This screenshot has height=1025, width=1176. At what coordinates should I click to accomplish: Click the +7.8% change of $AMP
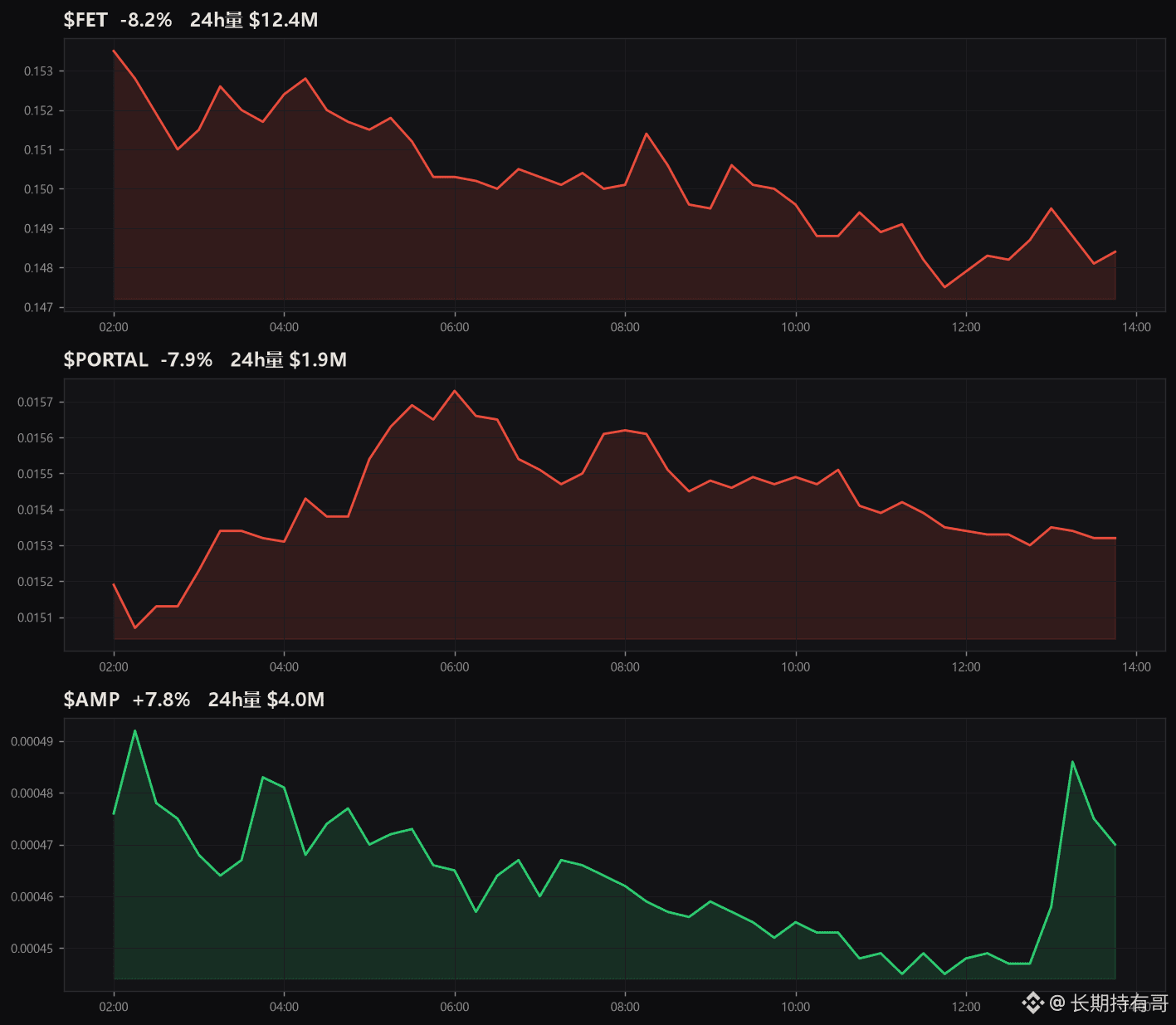coord(162,700)
